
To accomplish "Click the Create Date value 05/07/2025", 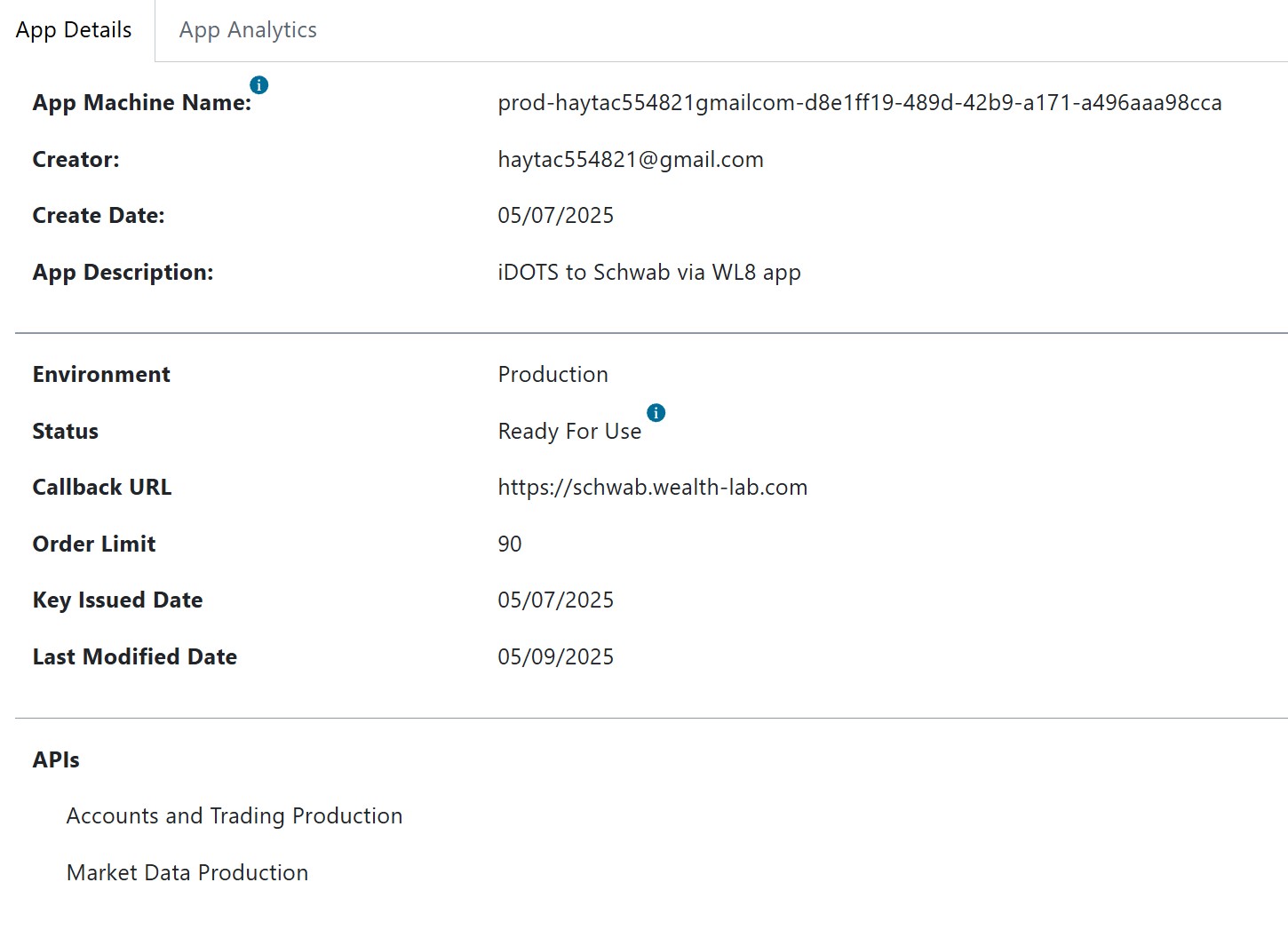I will point(556,216).
